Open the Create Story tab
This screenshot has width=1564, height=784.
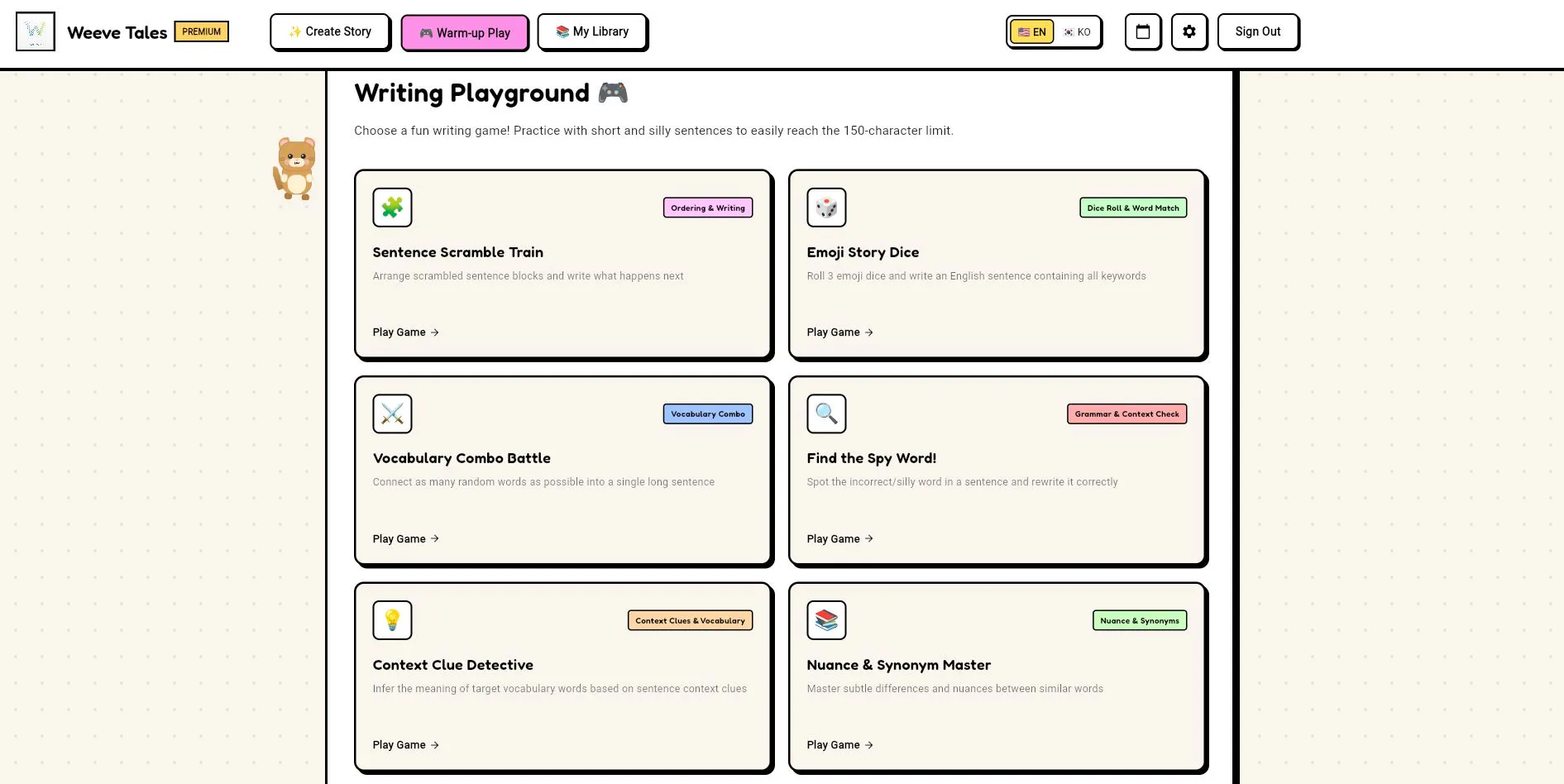click(330, 31)
